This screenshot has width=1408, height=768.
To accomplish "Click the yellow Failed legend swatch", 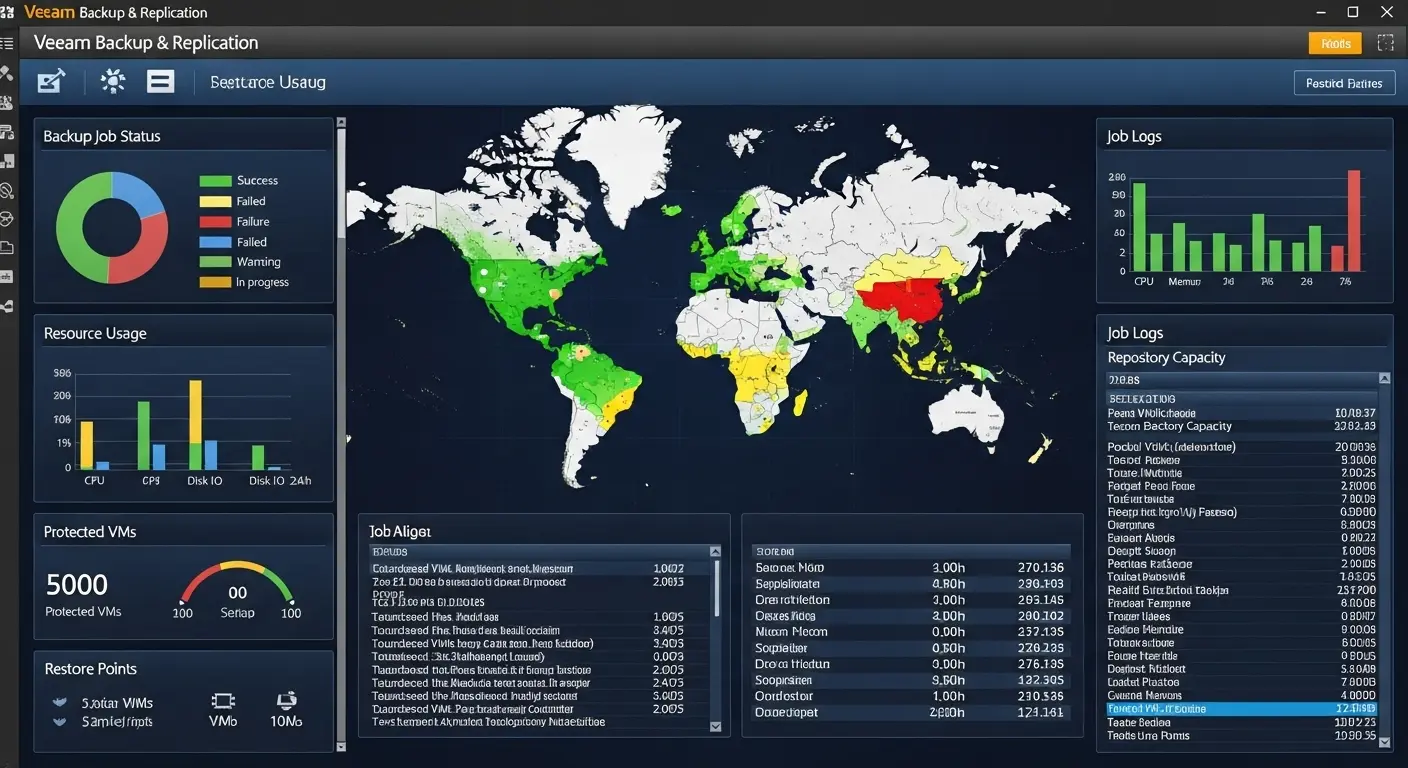I will point(215,201).
